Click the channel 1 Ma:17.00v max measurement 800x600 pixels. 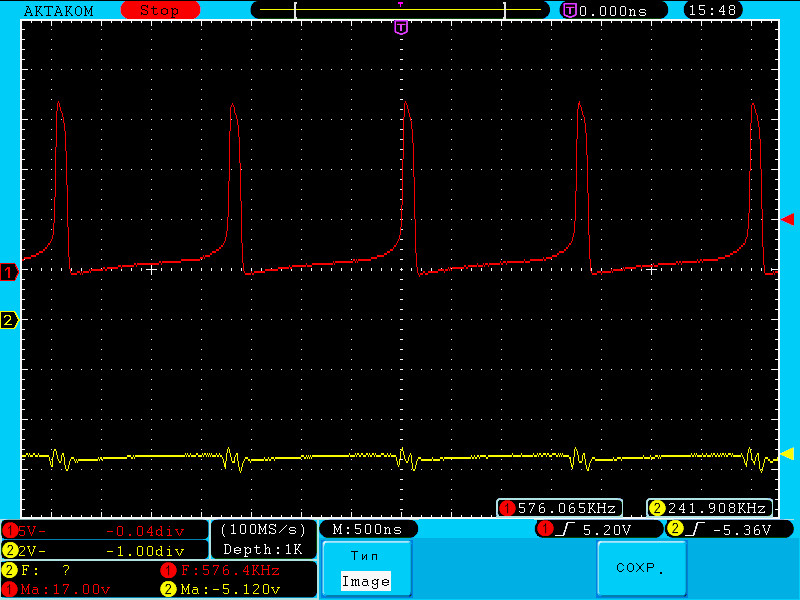(x=56, y=589)
